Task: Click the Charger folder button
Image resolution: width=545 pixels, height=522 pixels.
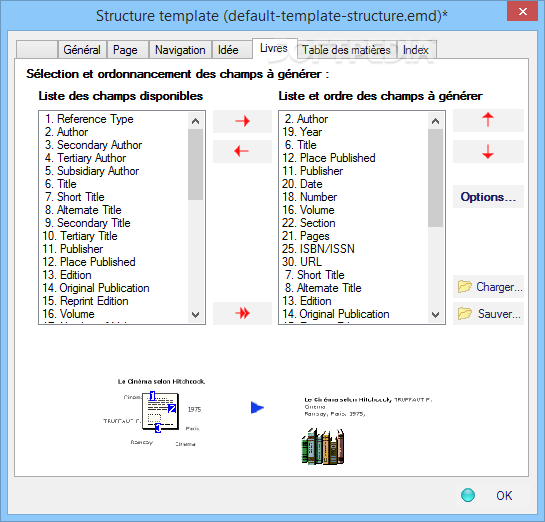Action: pyautogui.click(x=488, y=287)
